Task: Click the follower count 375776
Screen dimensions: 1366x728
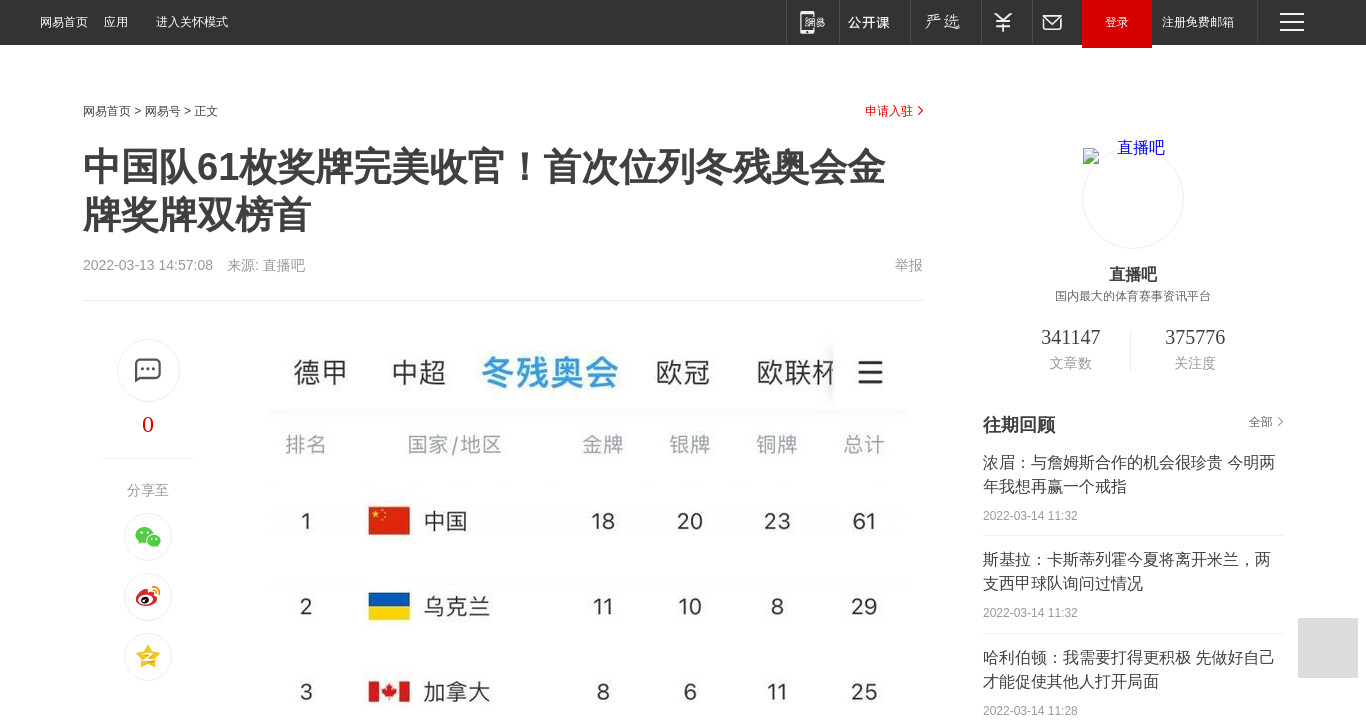Action: pyautogui.click(x=1195, y=337)
